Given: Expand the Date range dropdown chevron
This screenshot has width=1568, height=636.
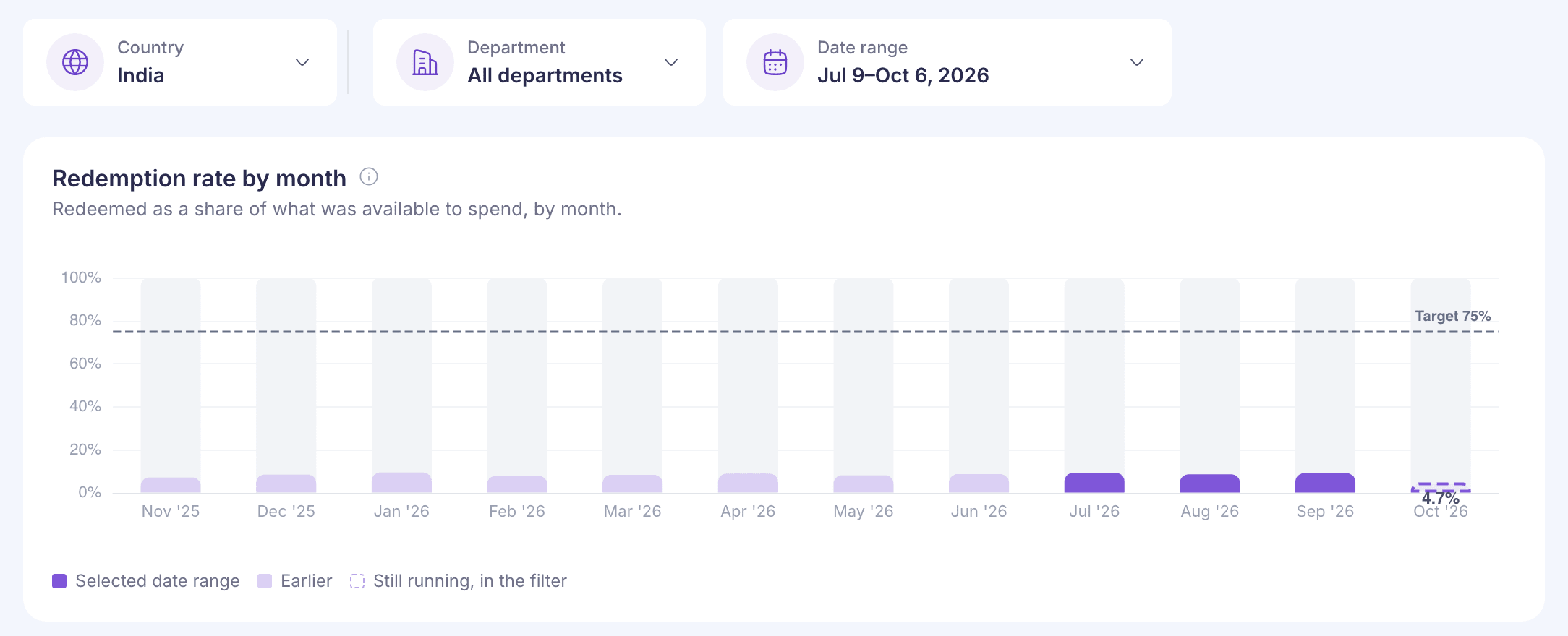Looking at the screenshot, I should (x=1137, y=62).
